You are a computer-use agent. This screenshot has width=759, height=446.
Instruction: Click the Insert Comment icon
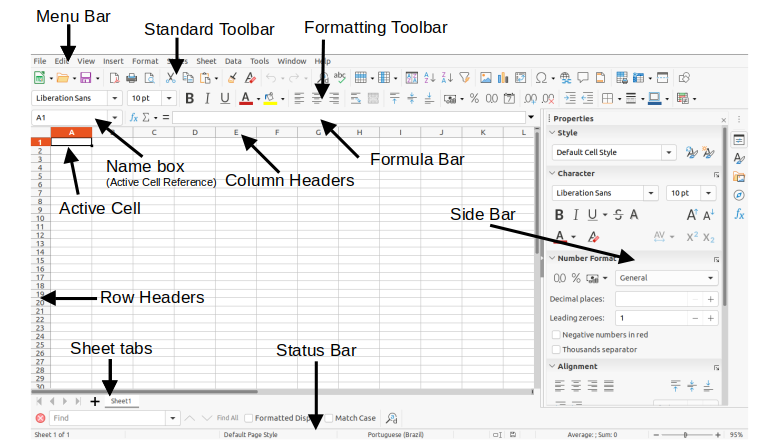pos(583,78)
